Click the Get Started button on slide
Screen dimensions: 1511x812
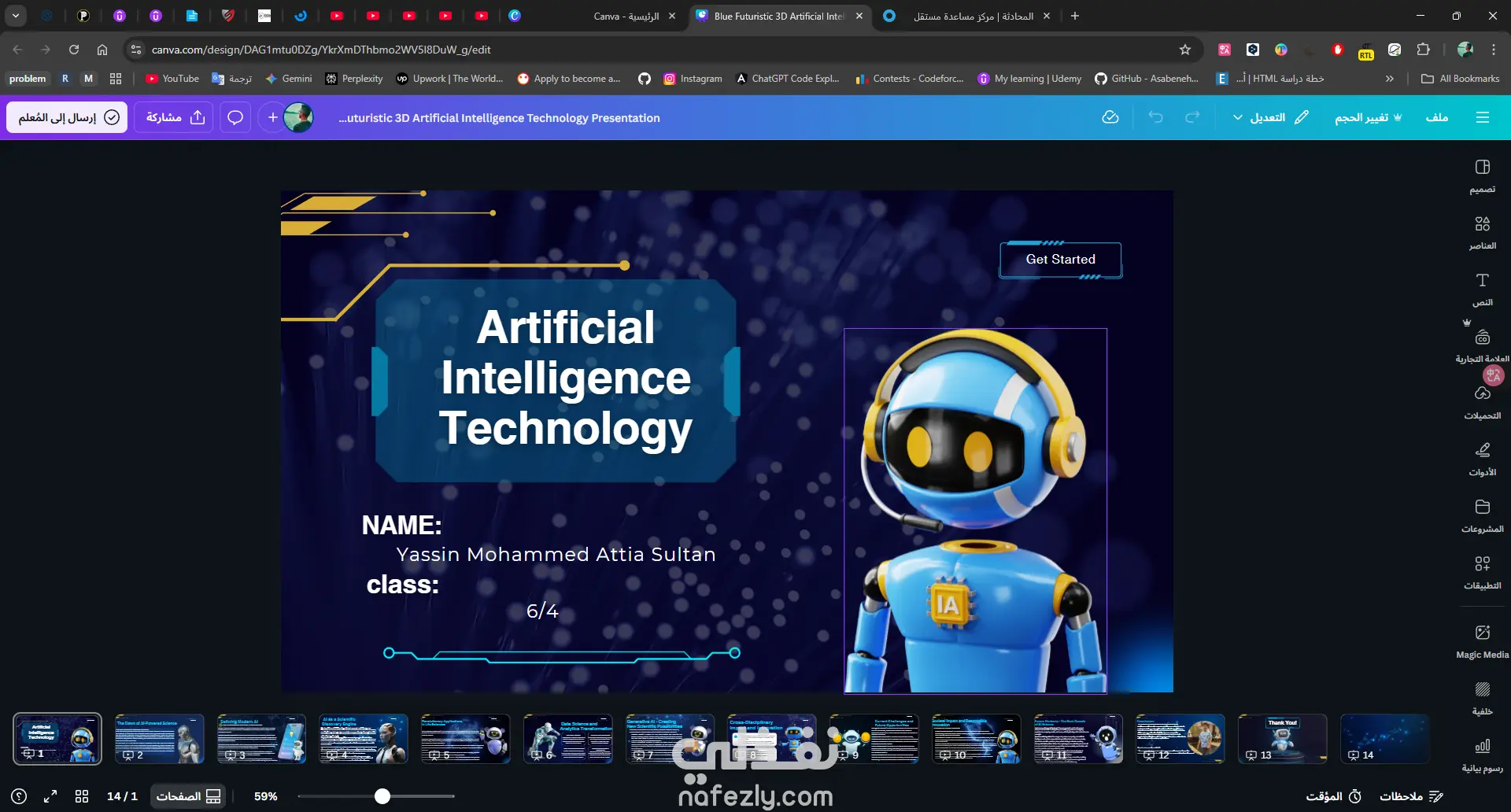pyautogui.click(x=1060, y=260)
